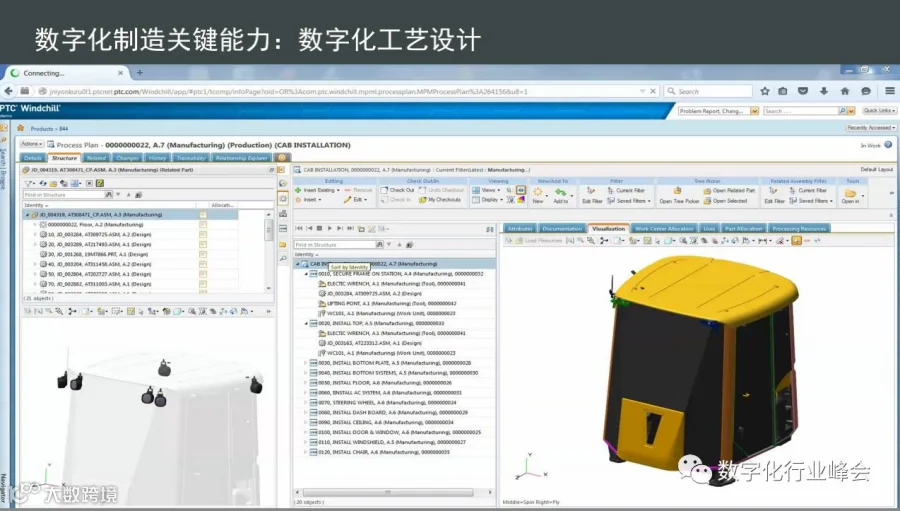Go to browser home page icon
900x511 pixels.
(x=844, y=91)
